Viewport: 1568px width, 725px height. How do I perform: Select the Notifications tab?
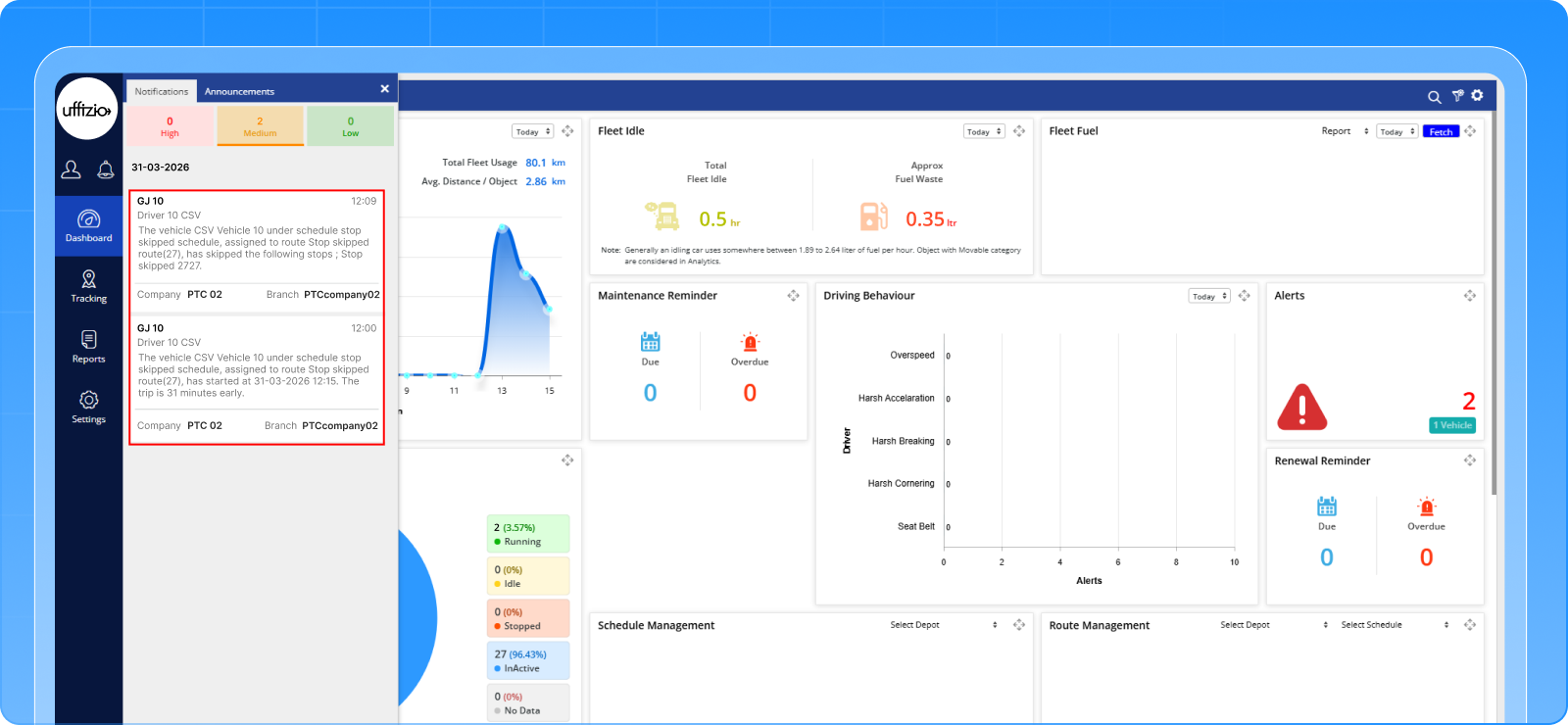(x=161, y=91)
